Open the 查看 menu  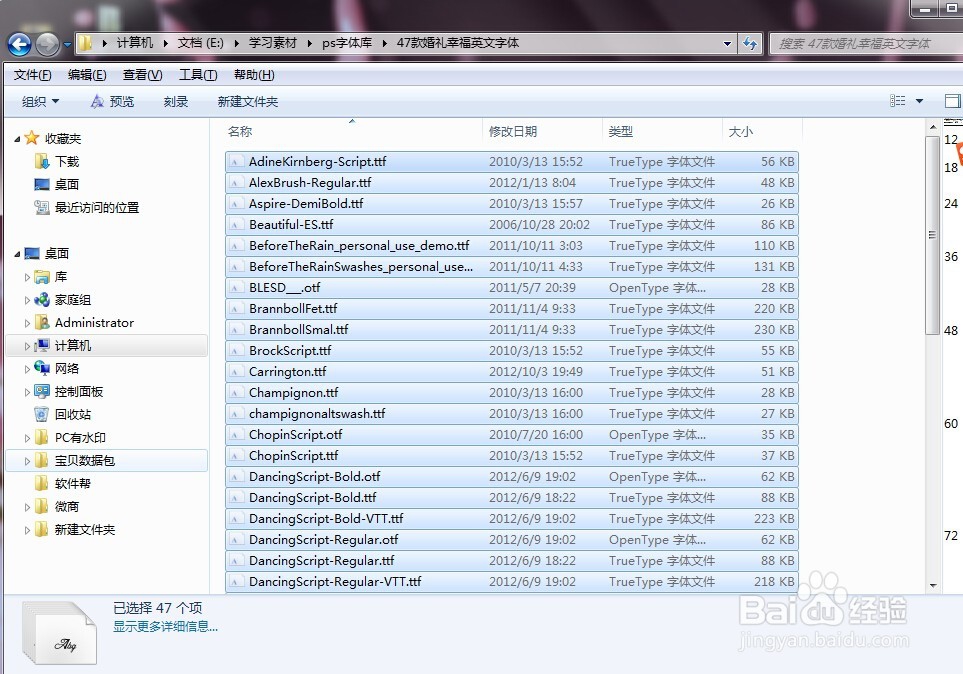(141, 74)
